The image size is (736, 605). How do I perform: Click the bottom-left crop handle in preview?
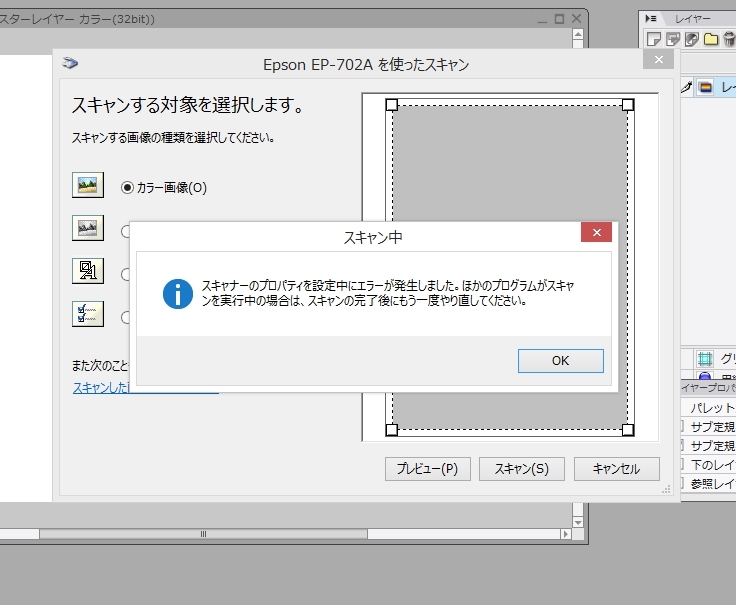click(391, 429)
